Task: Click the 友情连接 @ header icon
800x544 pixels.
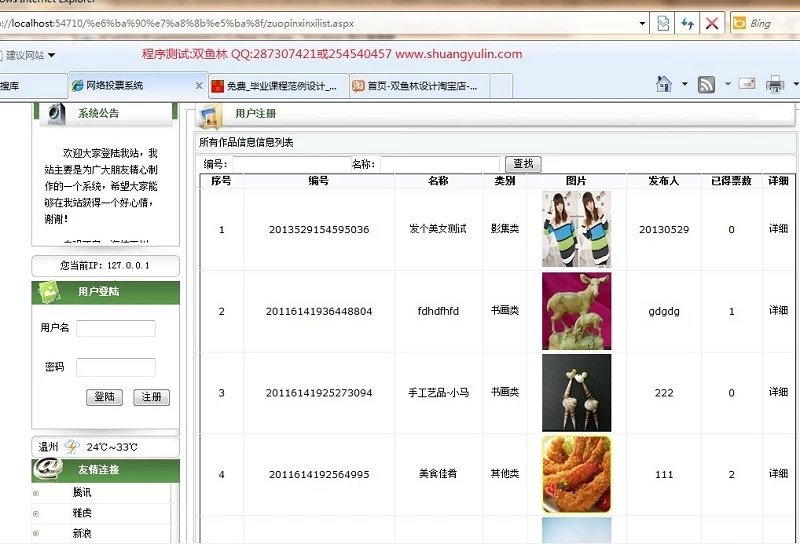Action: coord(48,469)
